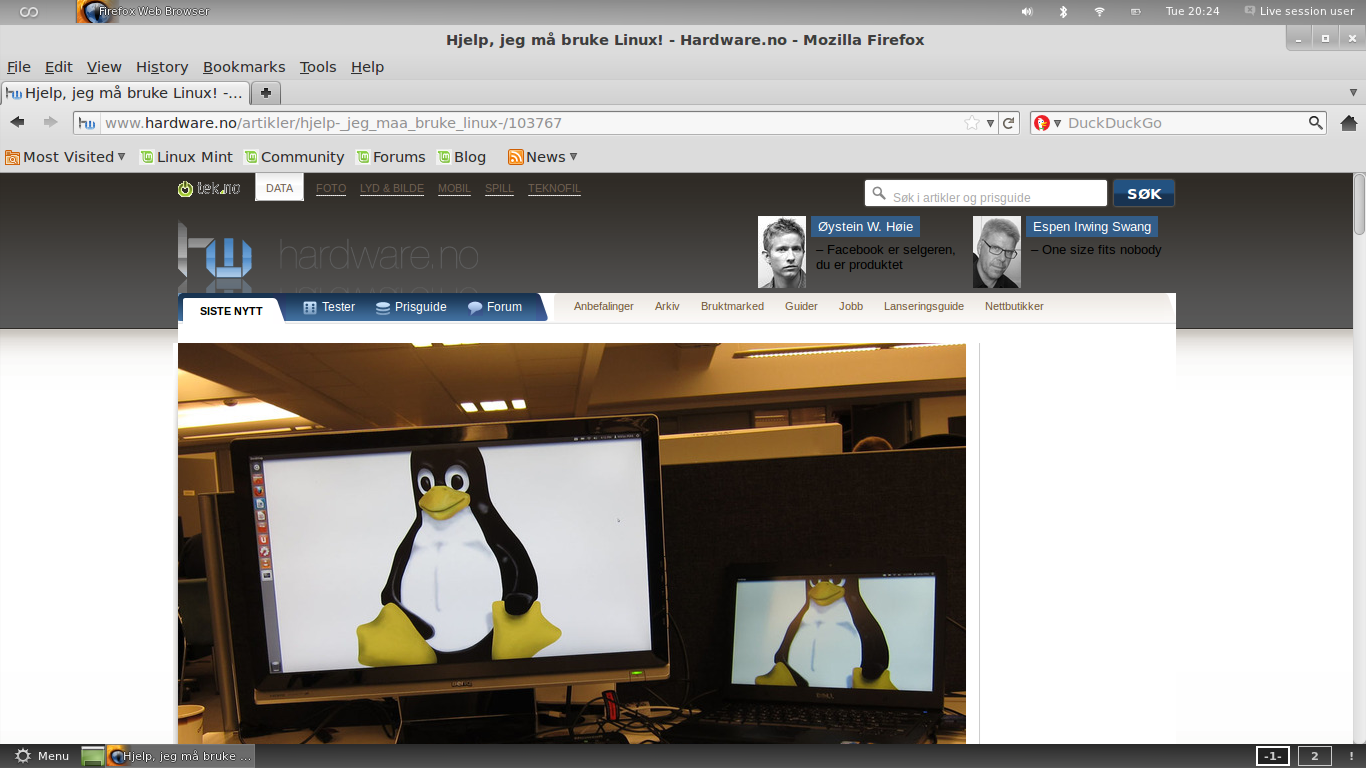Go forward with the Forward arrow
This screenshot has height=768, width=1366.
pyautogui.click(x=50, y=122)
